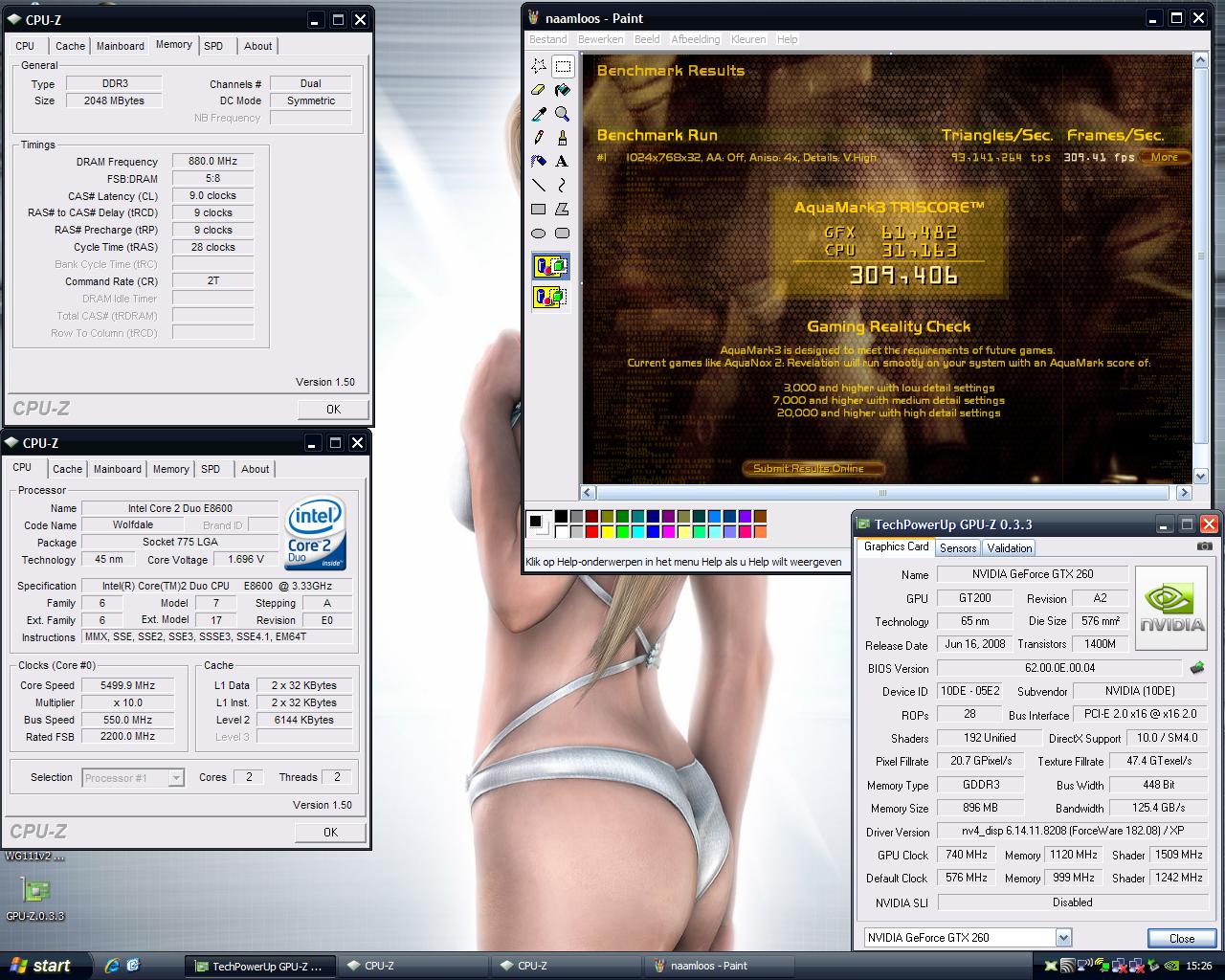Click Paint's horizontal scrollbar left arrow
1225x980 pixels.
[590, 493]
